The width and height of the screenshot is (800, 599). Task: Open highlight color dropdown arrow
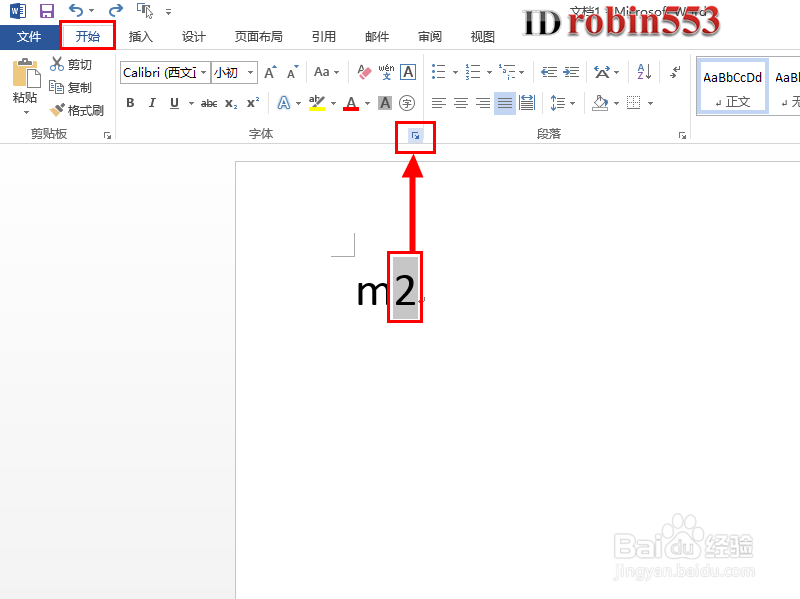[333, 104]
